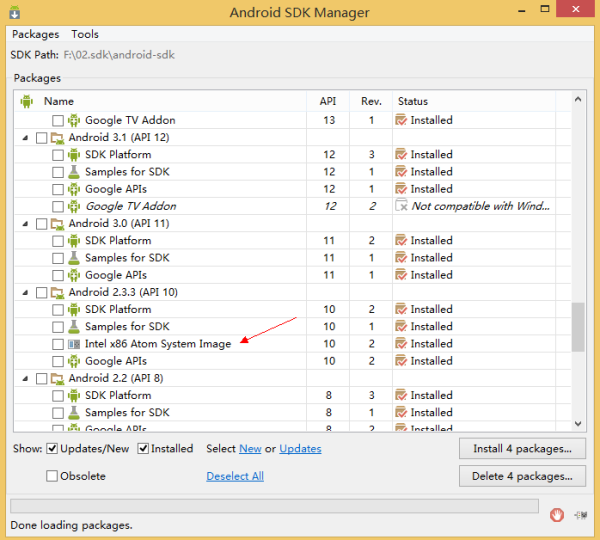Click the Not compatible status icon
Screen dimensions: 600x540
[401, 206]
